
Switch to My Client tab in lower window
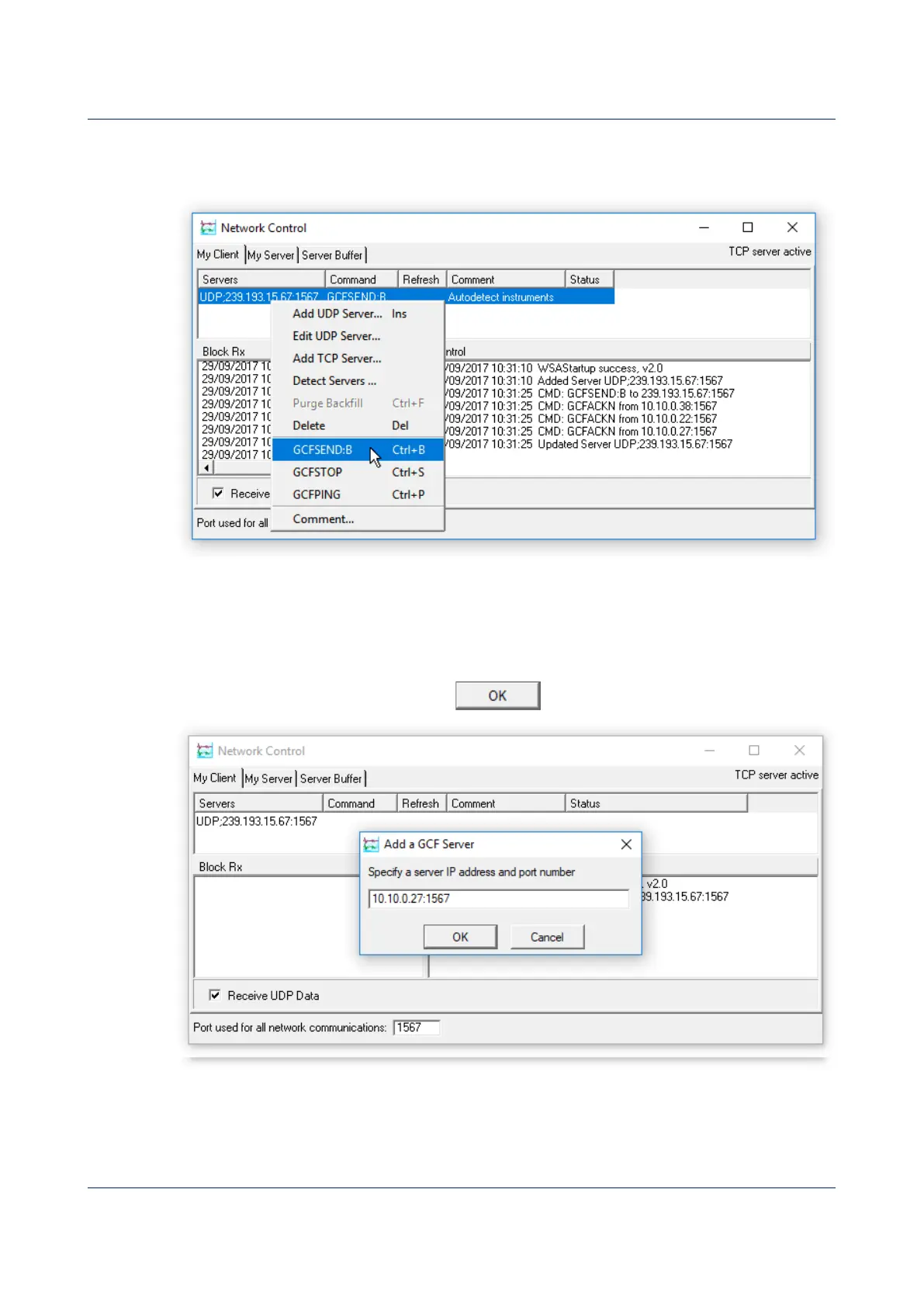coord(215,778)
